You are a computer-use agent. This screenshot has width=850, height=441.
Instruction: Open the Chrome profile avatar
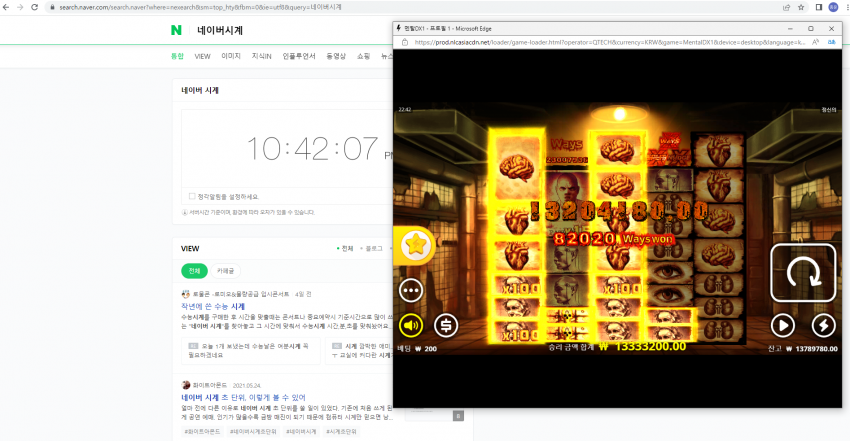point(833,7)
